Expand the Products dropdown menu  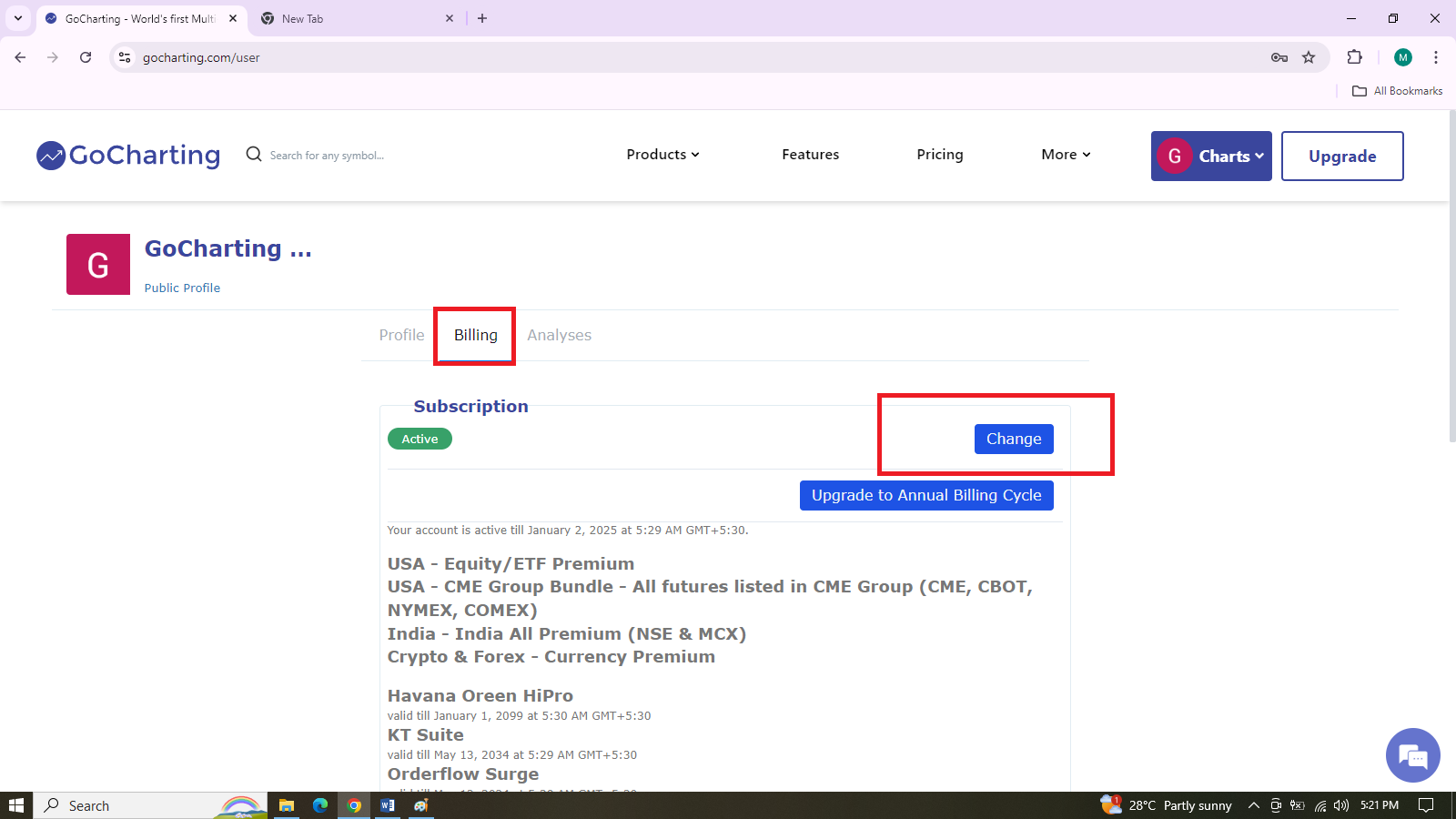coord(662,155)
